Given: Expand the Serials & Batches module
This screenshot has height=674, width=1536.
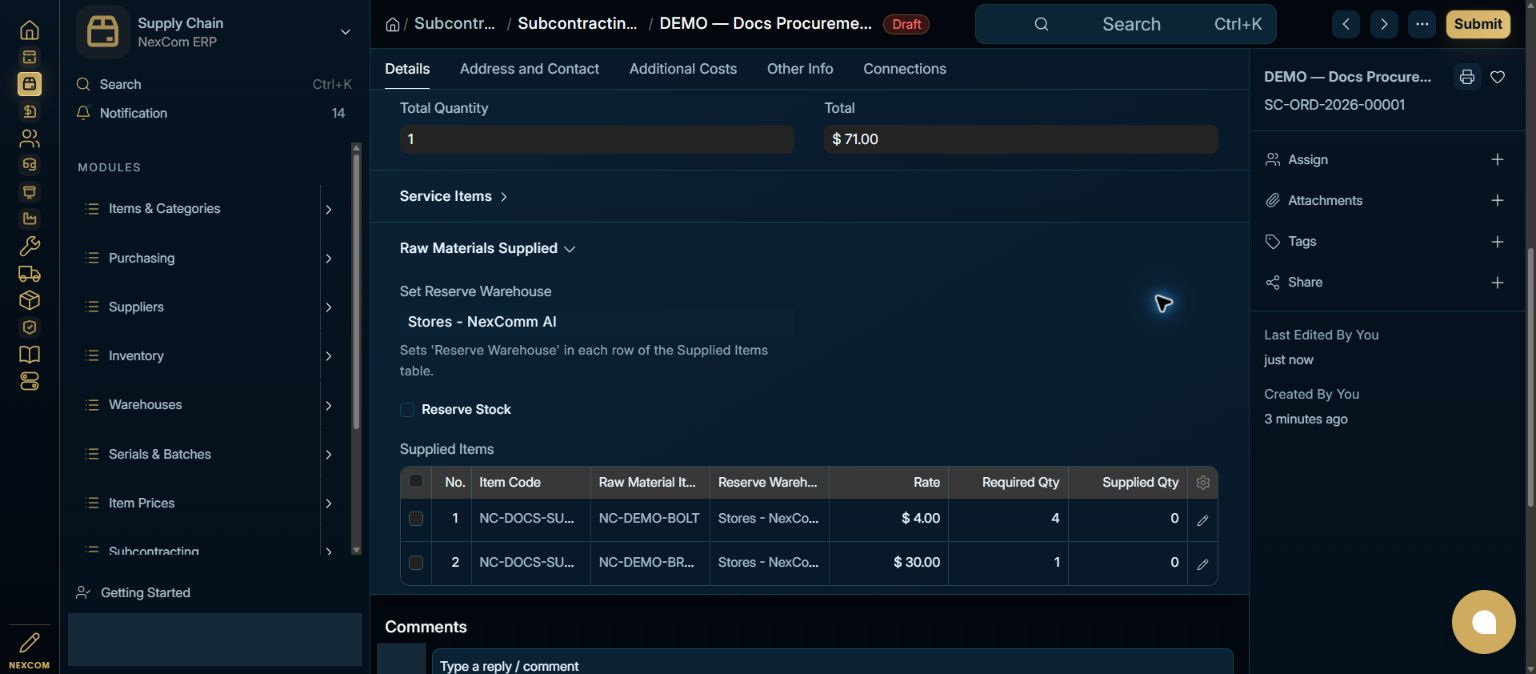Looking at the screenshot, I should [x=328, y=455].
